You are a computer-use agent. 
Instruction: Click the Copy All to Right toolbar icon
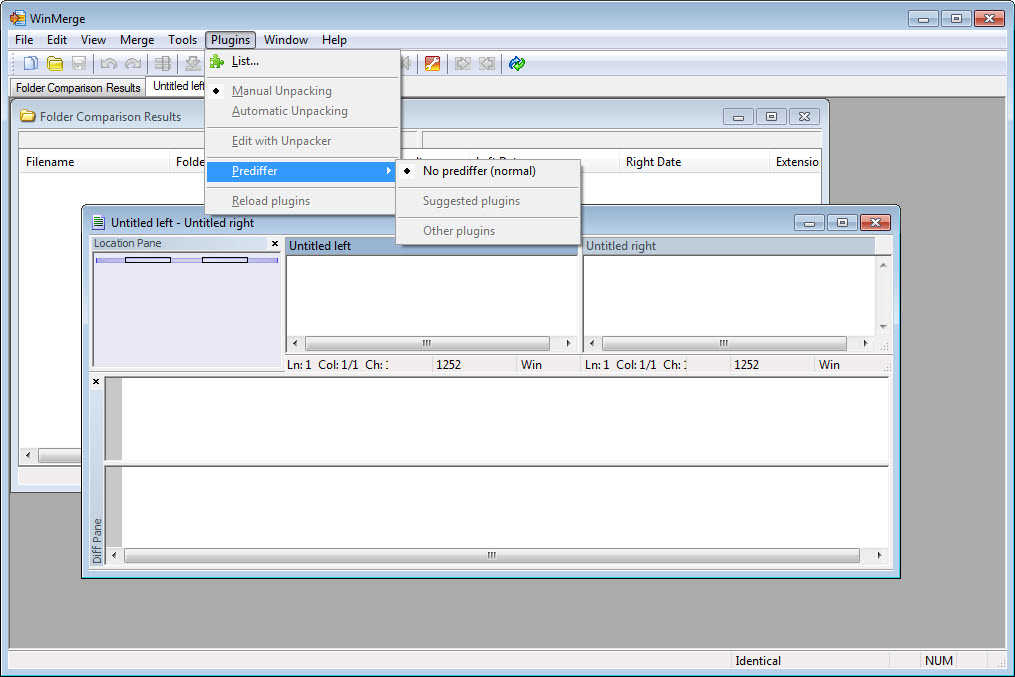tap(462, 63)
